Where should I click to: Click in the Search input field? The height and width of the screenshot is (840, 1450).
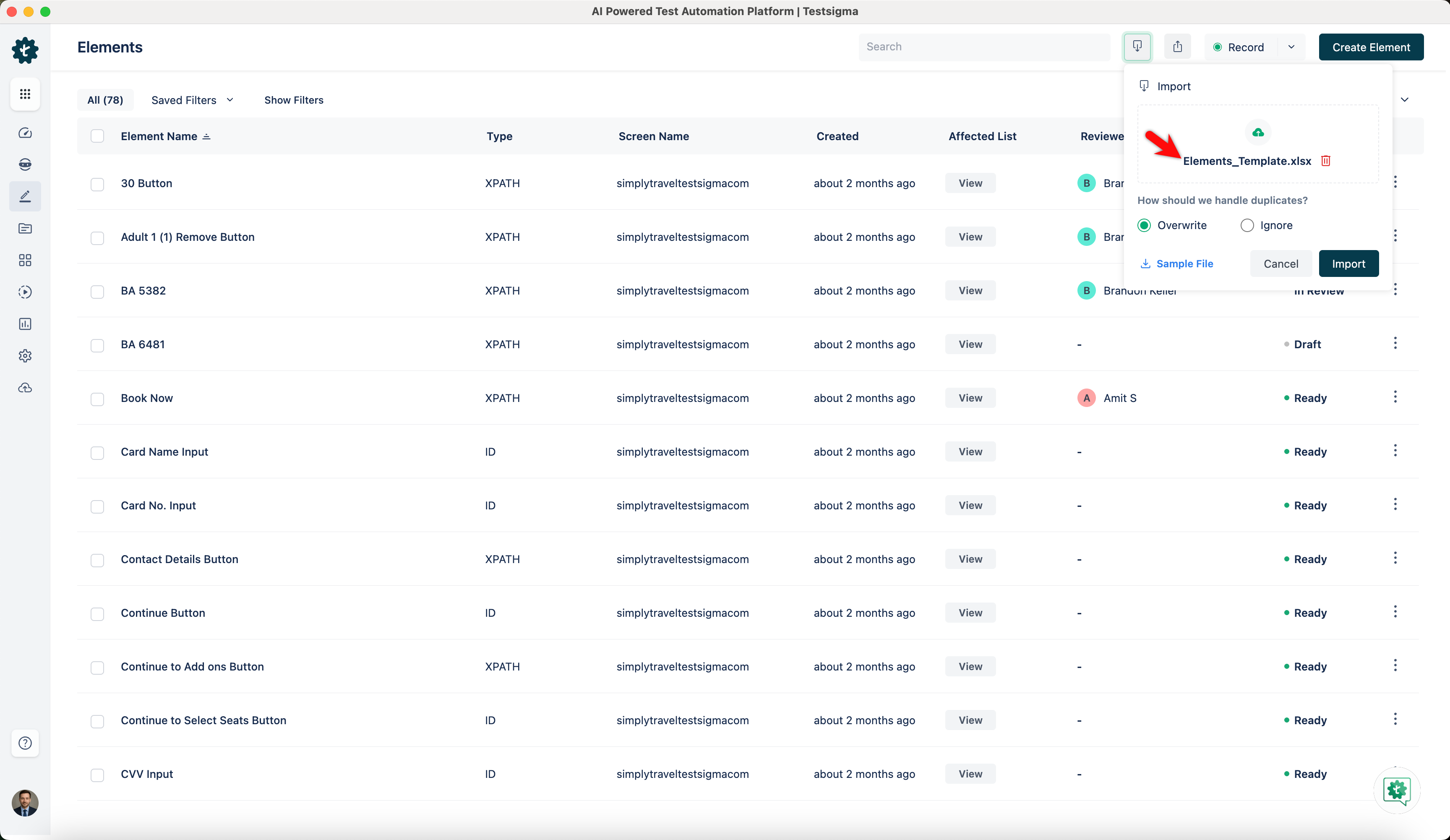(984, 47)
